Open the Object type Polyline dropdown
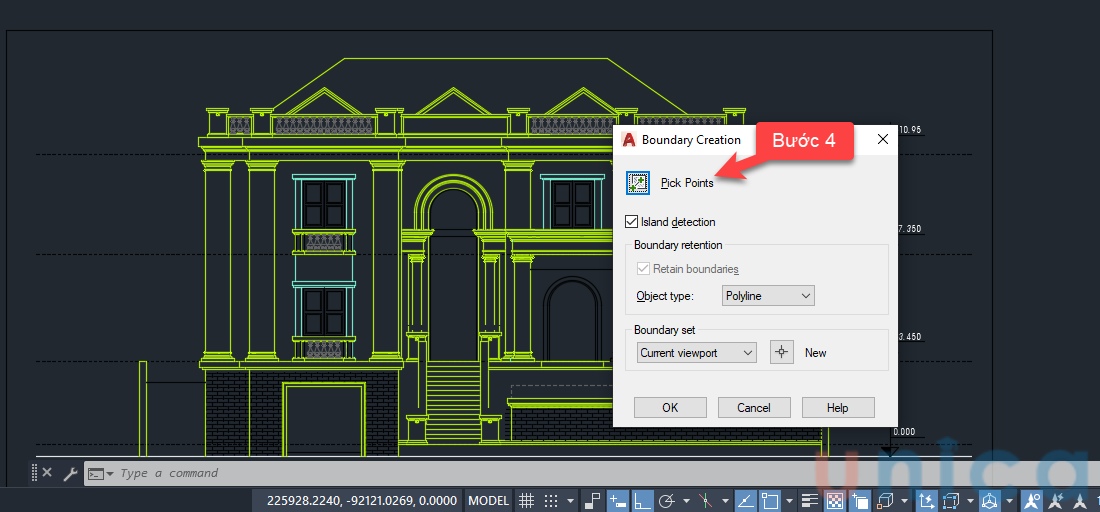Image resolution: width=1100 pixels, height=512 pixels. pos(767,296)
